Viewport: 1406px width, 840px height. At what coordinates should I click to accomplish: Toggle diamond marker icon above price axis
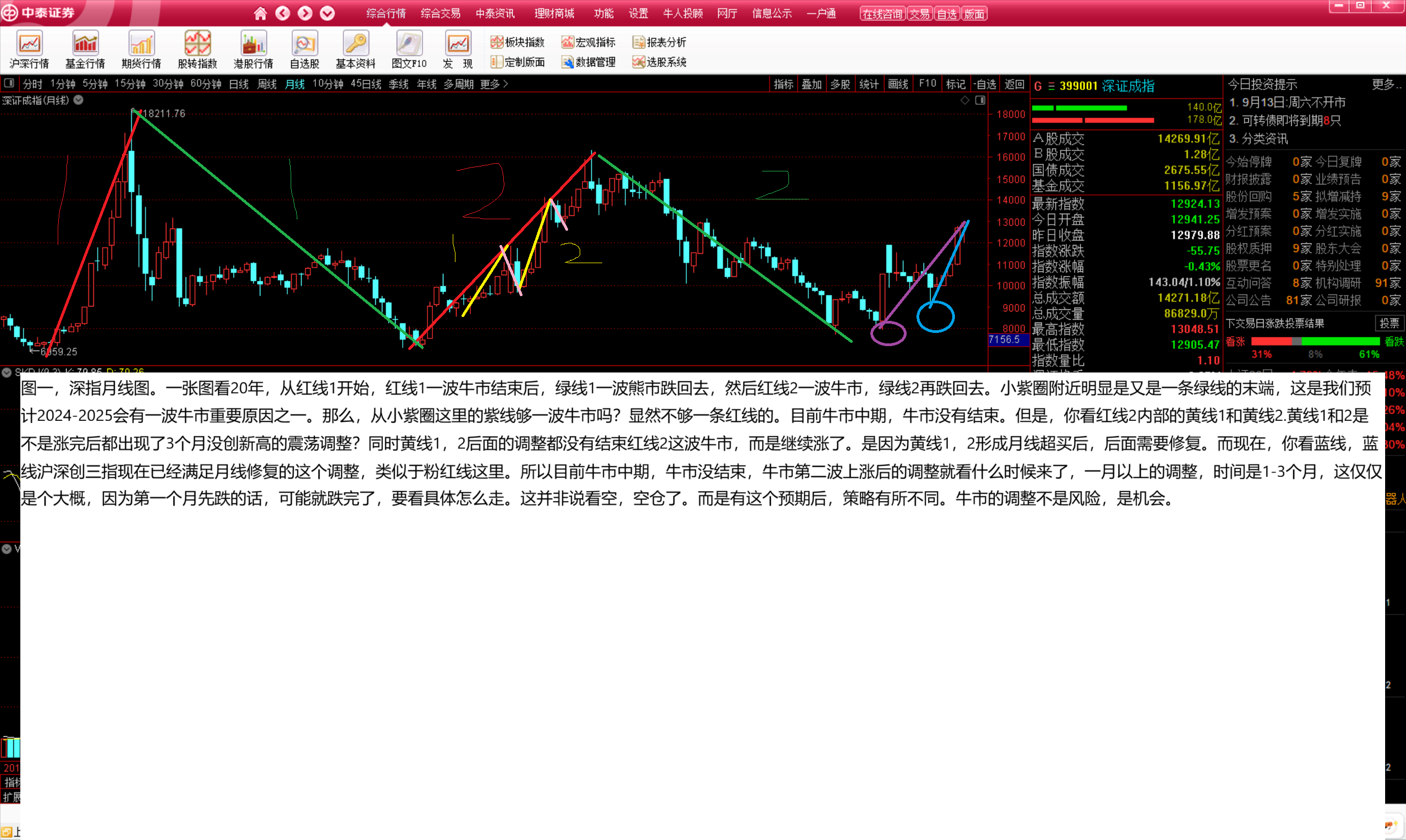964,100
